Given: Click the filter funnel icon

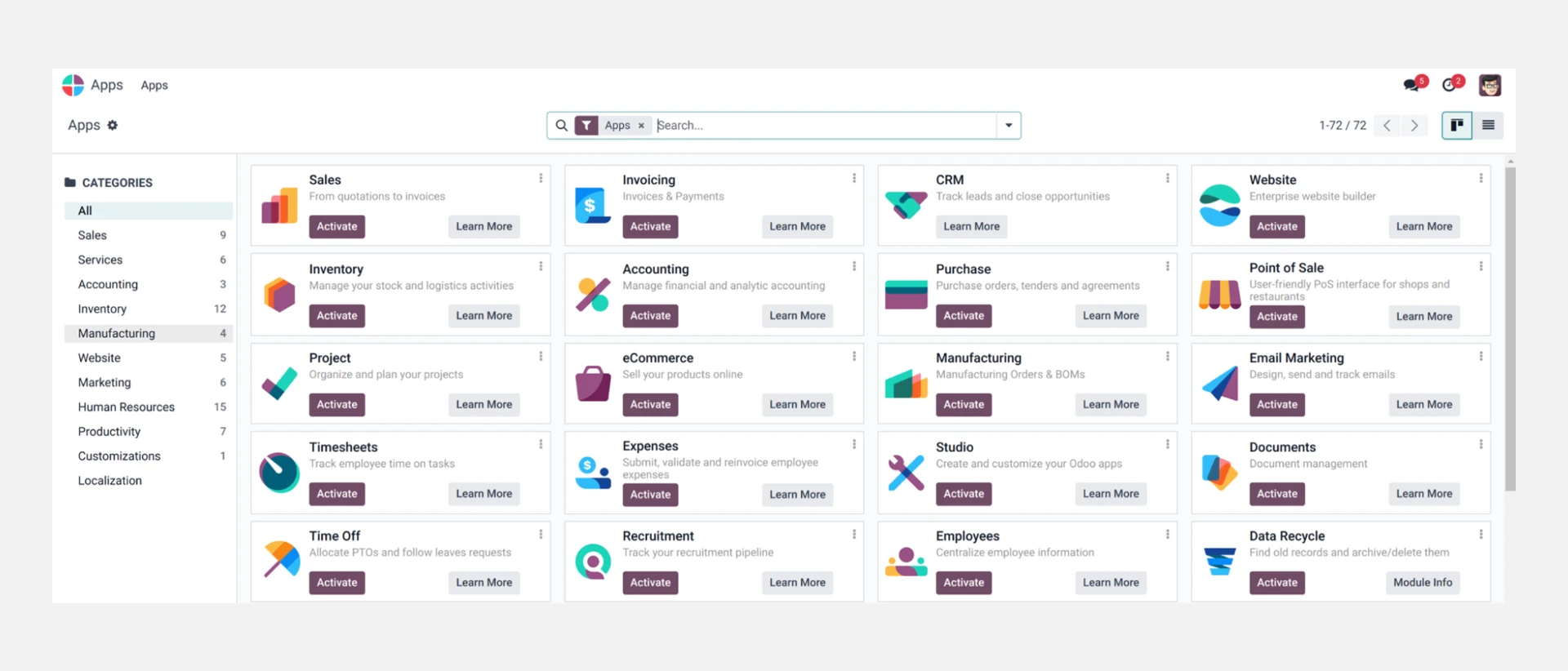Looking at the screenshot, I should (x=586, y=125).
